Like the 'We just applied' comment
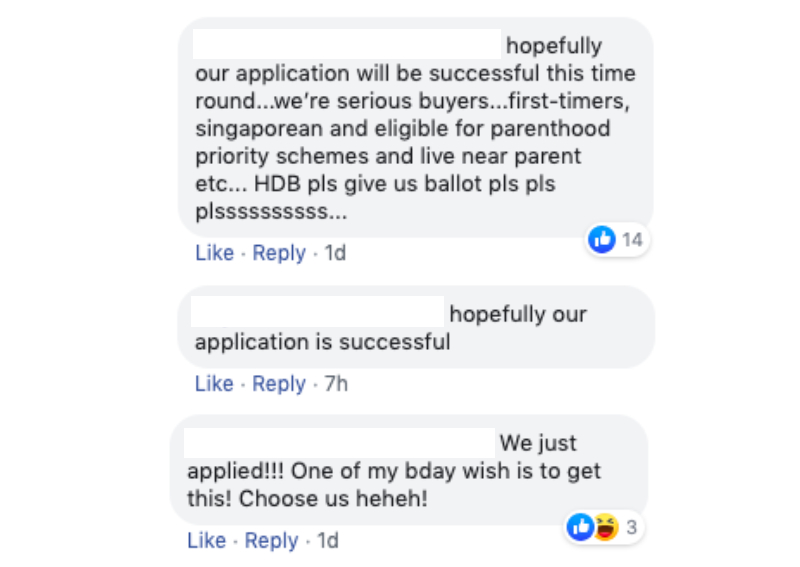800x567 pixels. pyautogui.click(x=207, y=540)
